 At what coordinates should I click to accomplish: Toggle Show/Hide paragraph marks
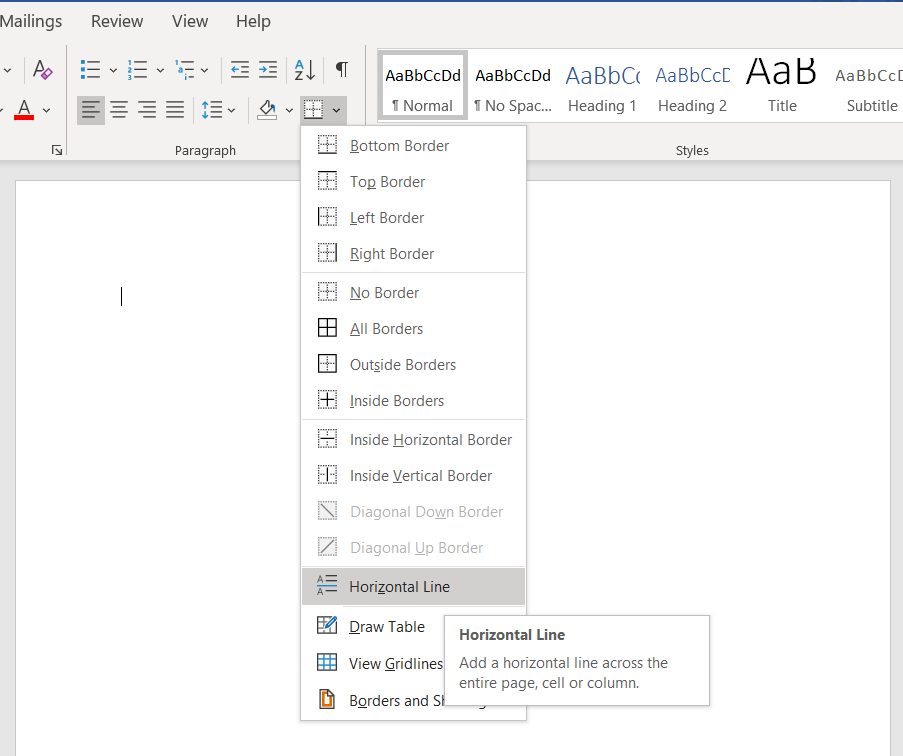[340, 70]
